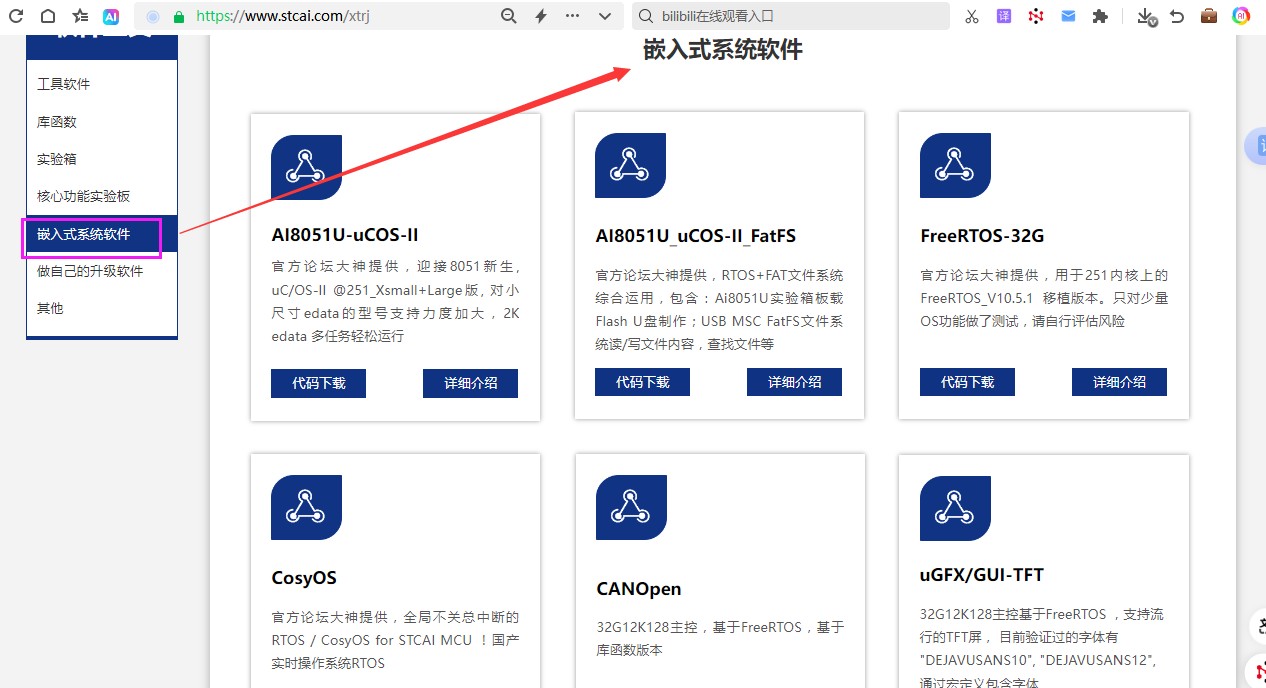The height and width of the screenshot is (688, 1266).
Task: Click the floating blue widget at right edge
Action: (1256, 146)
